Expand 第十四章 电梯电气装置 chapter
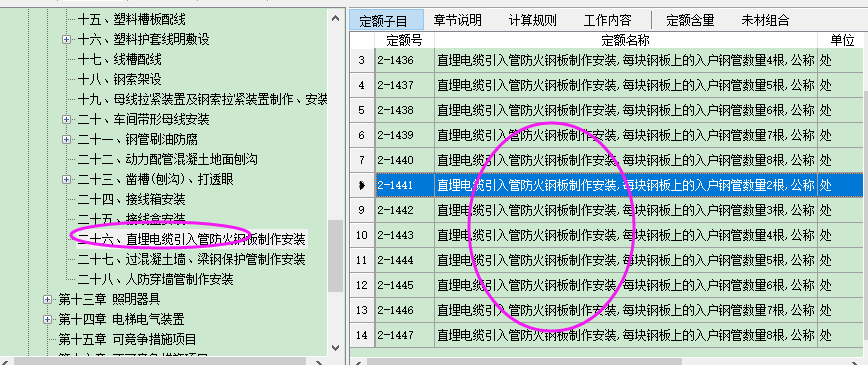The image size is (868, 365). tap(48, 320)
